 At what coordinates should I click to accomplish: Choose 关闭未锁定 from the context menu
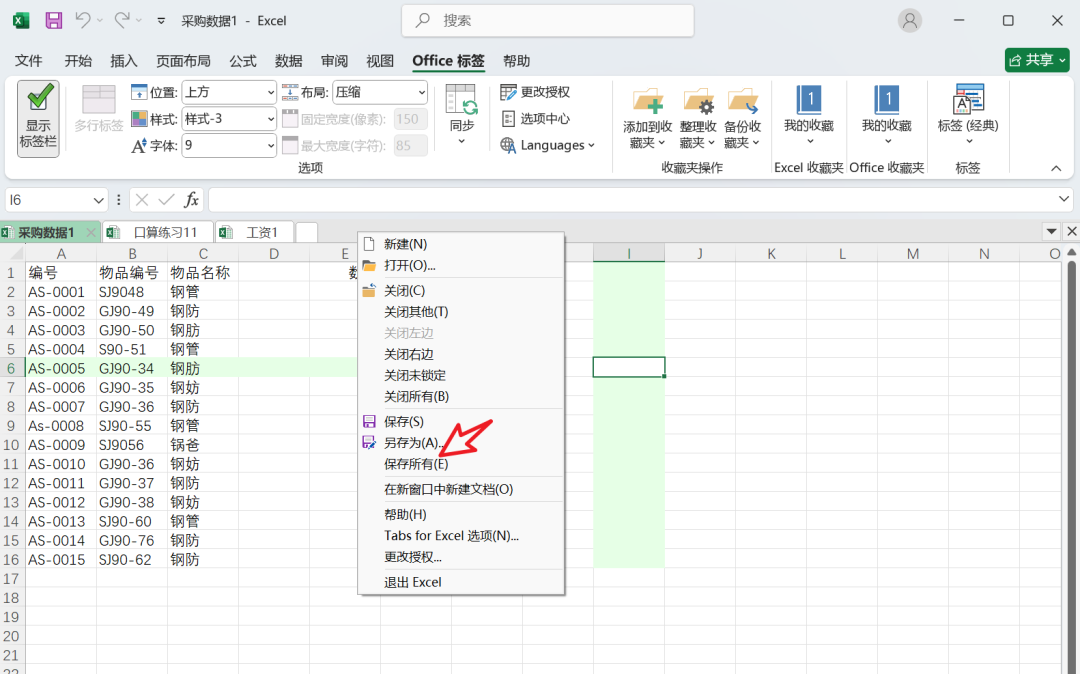point(461,376)
